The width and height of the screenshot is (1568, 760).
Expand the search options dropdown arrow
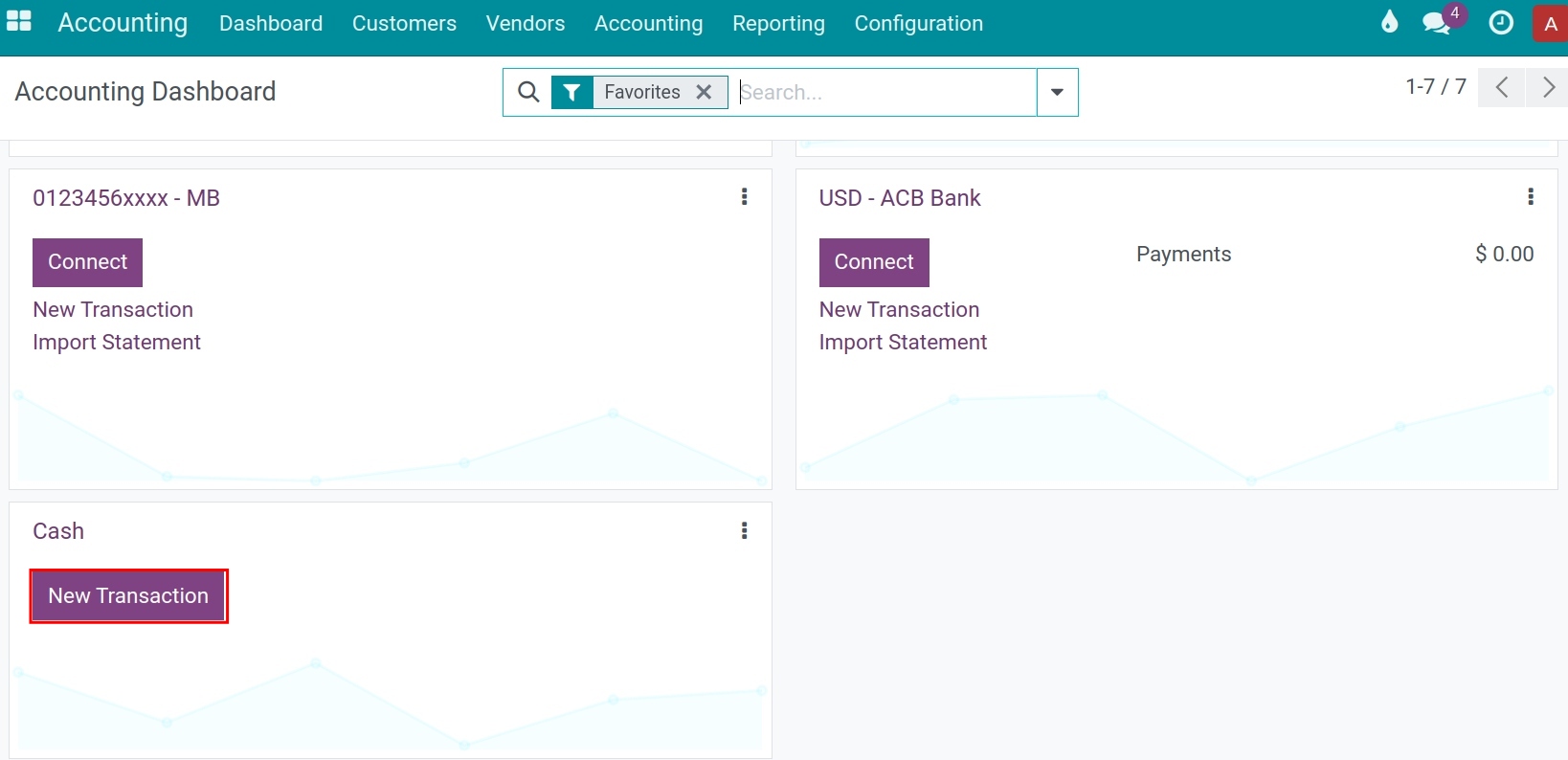coord(1057,92)
